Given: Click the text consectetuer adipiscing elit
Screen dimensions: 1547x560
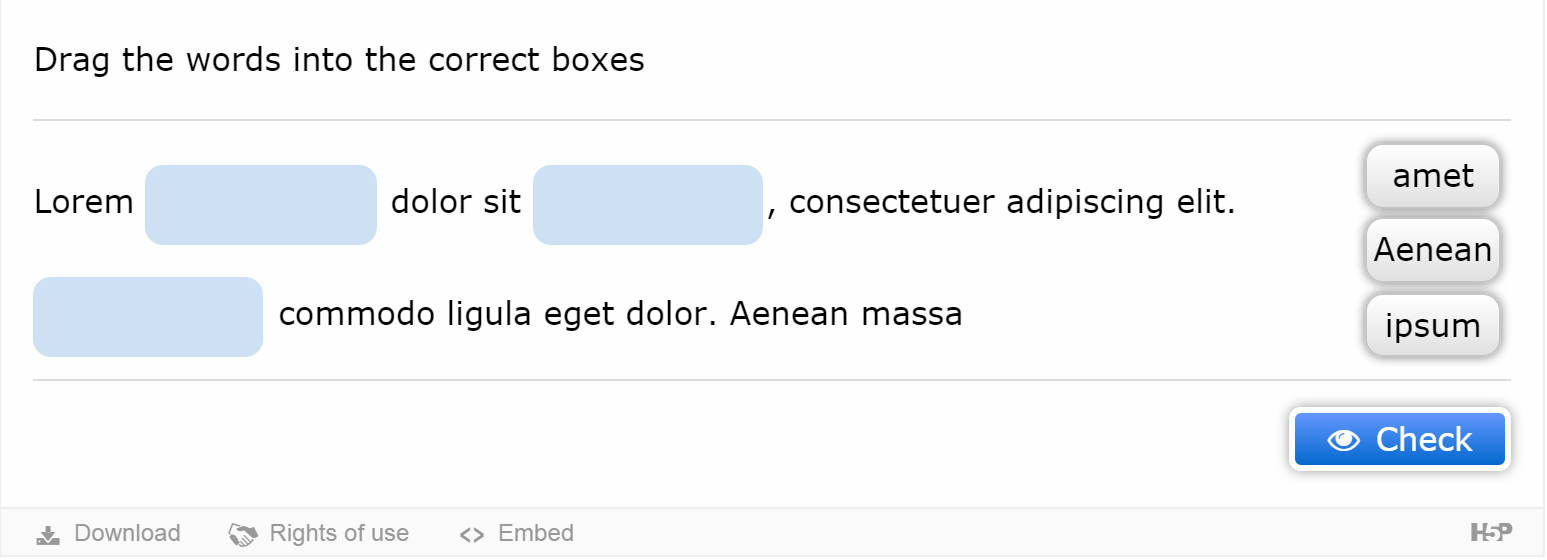Looking at the screenshot, I should point(1013,203).
